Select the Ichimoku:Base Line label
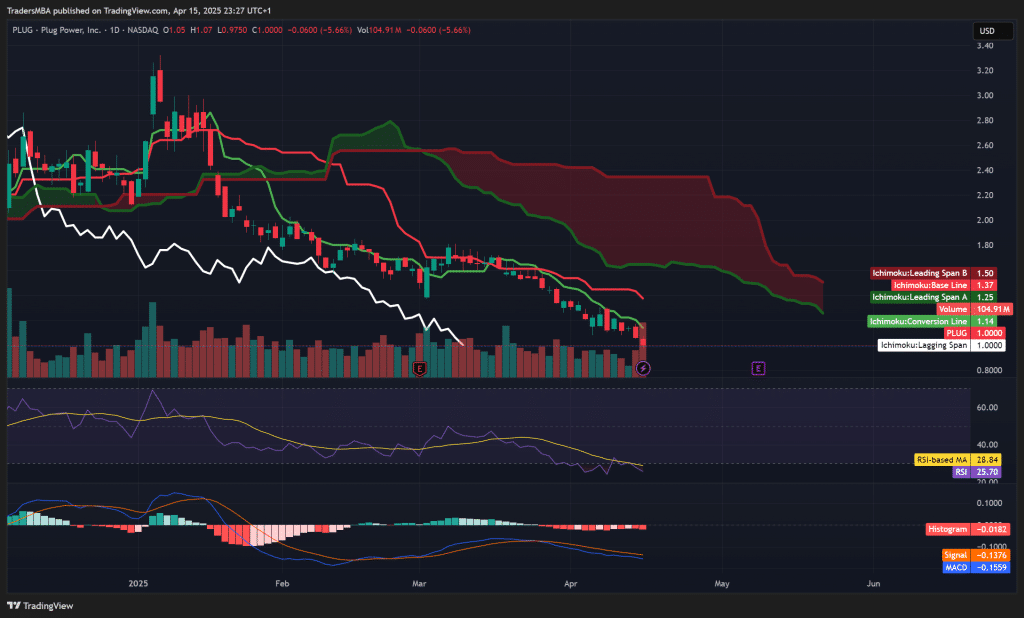This screenshot has height=618, width=1024. pyautogui.click(x=930, y=285)
